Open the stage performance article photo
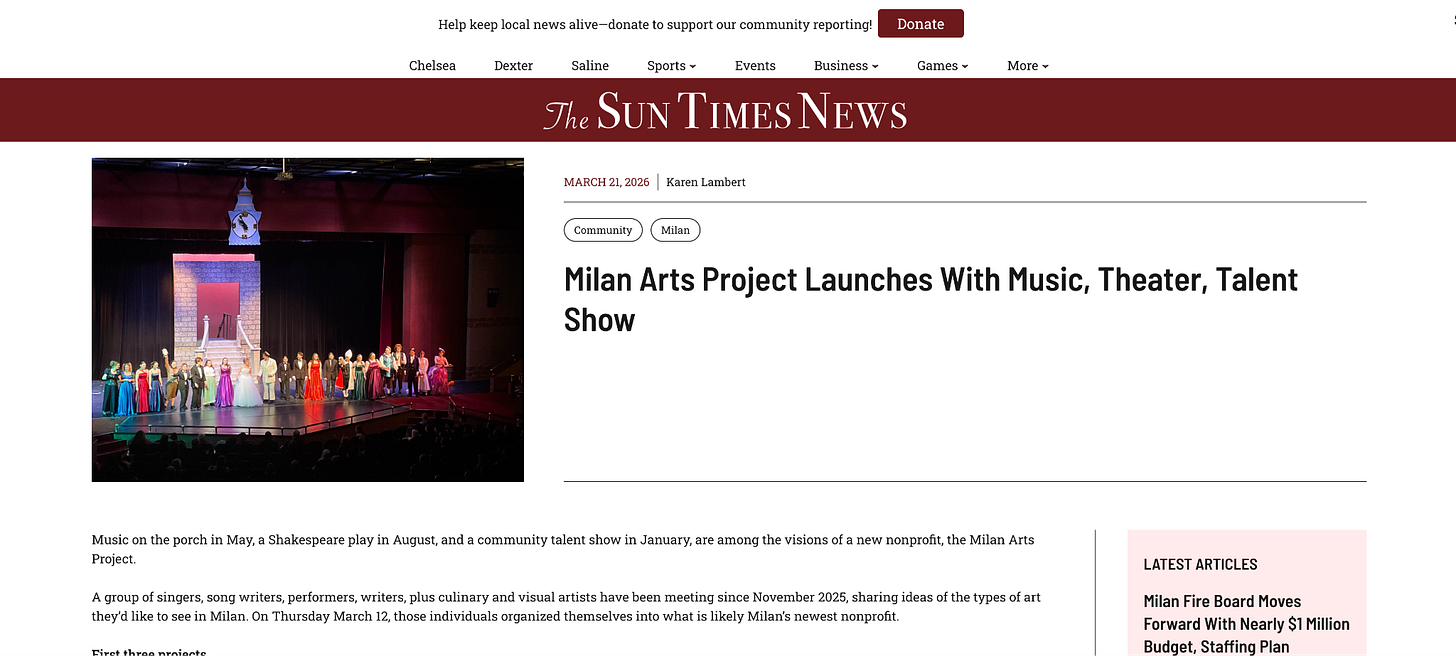This screenshot has width=1456, height=656. tap(308, 320)
